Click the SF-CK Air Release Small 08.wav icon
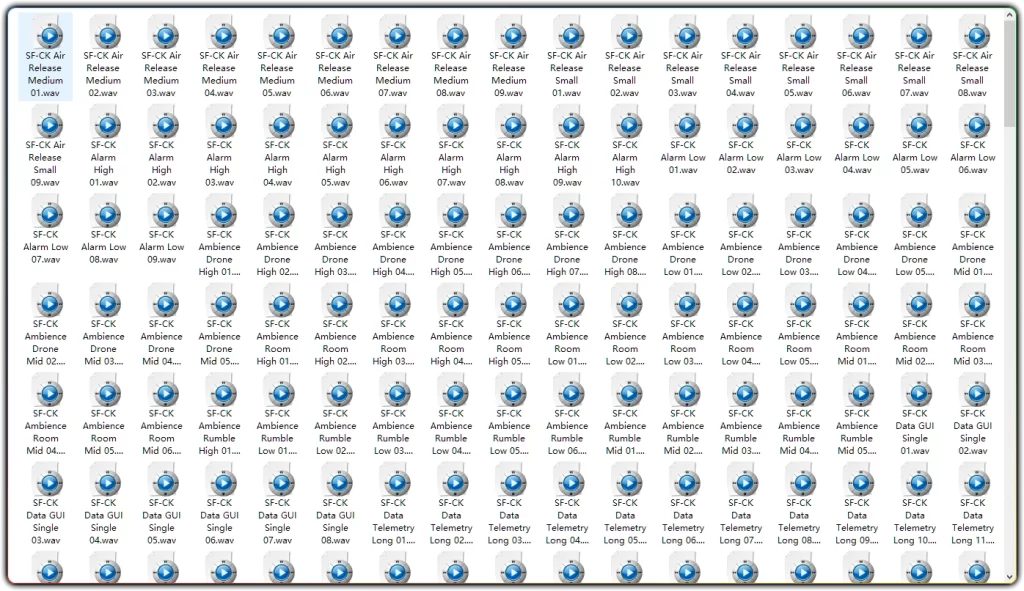This screenshot has width=1024, height=591. [976, 34]
